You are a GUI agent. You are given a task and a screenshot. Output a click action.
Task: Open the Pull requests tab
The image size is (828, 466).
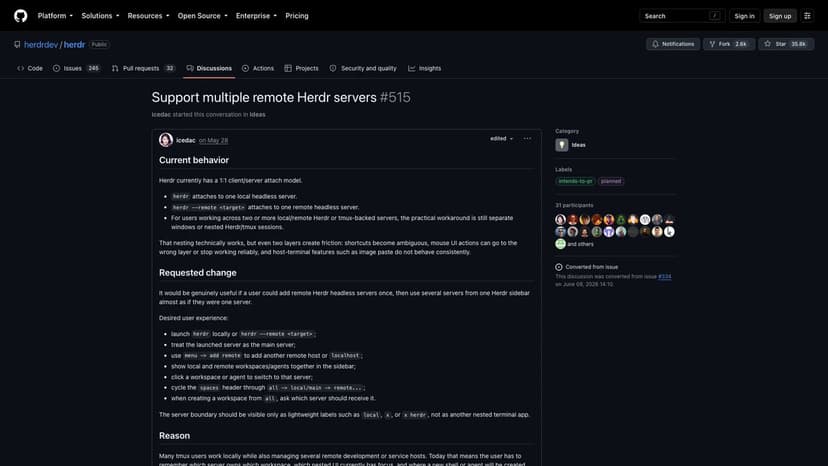tap(143, 68)
